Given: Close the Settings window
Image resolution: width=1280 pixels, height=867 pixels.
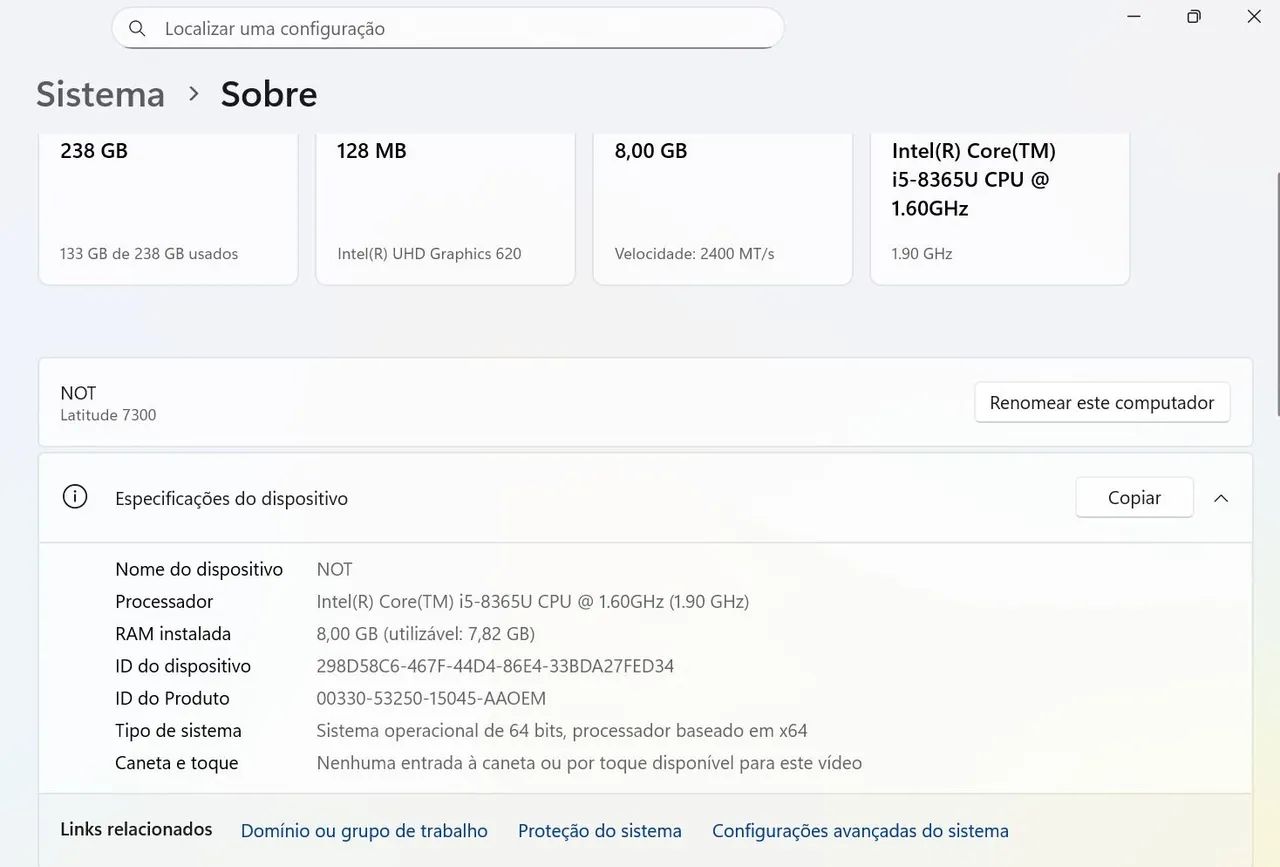Looking at the screenshot, I should point(1254,16).
